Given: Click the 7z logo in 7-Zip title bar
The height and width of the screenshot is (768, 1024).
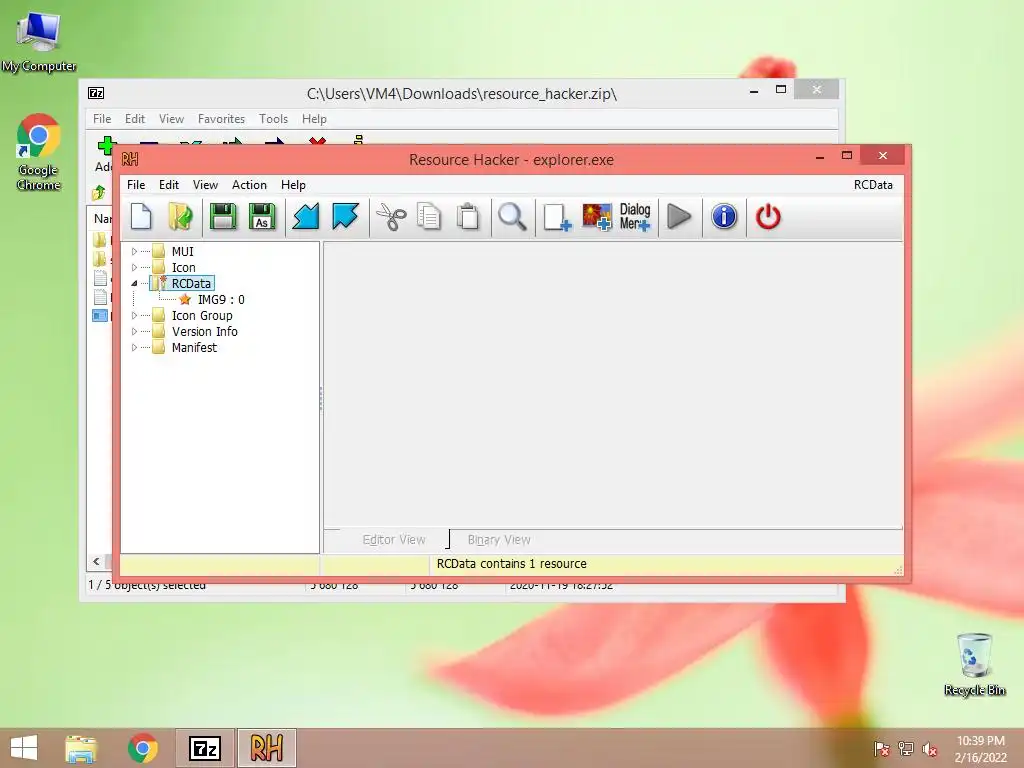Looking at the screenshot, I should coord(96,93).
